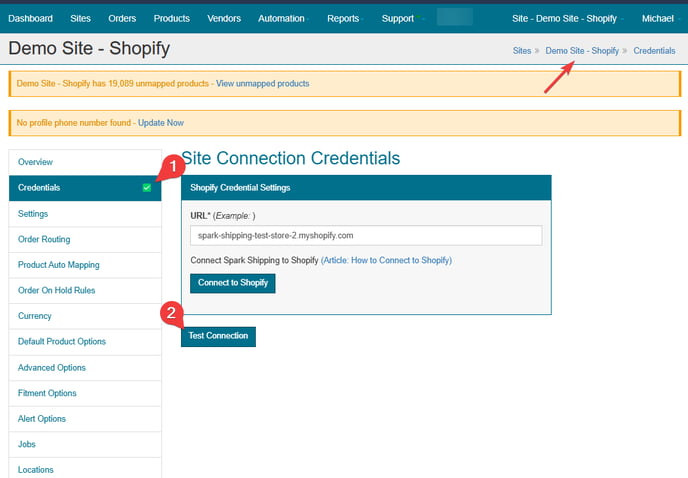Expand the Reports menu
The width and height of the screenshot is (688, 478).
(344, 18)
